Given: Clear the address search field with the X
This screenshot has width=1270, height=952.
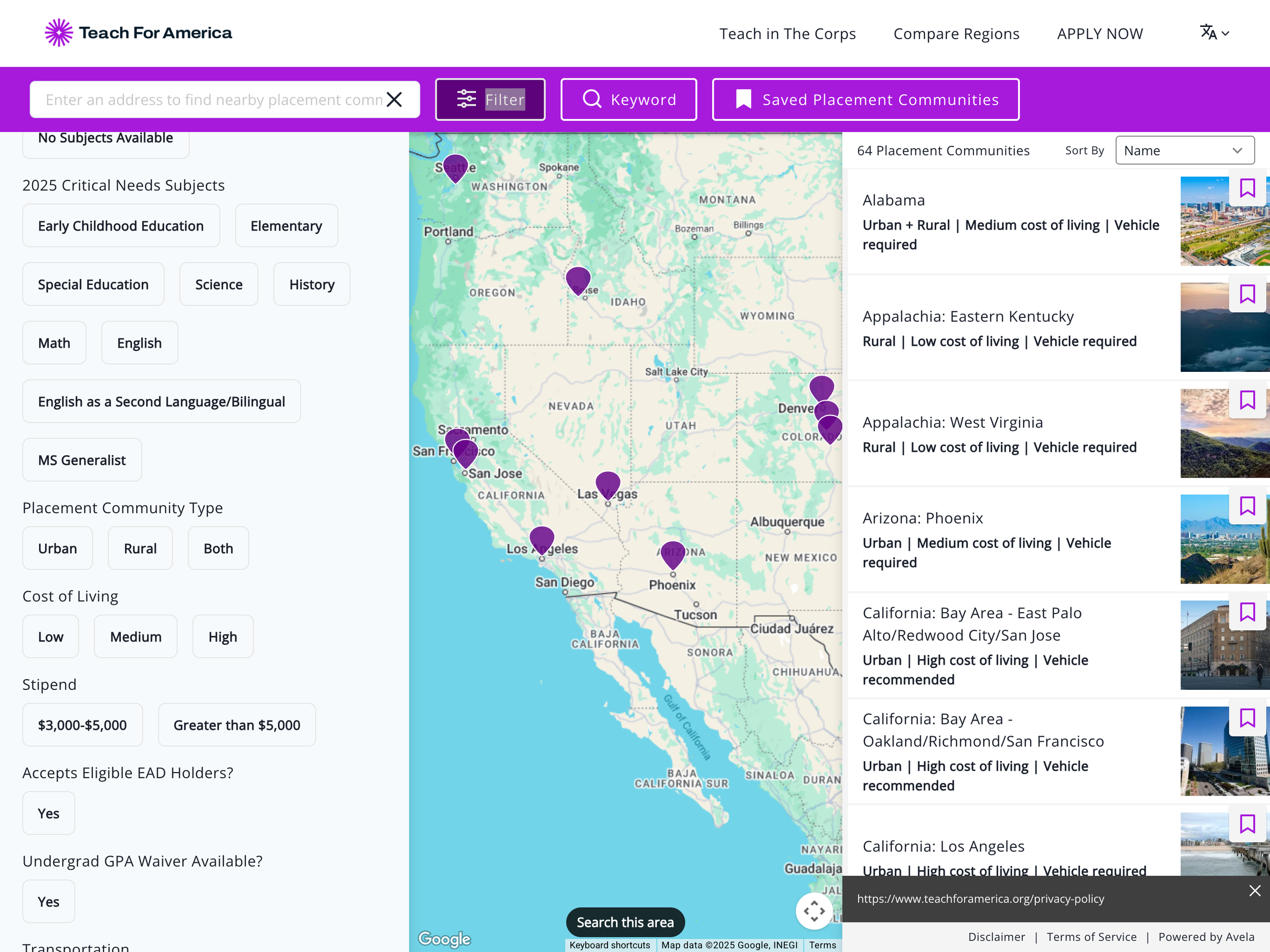Looking at the screenshot, I should 394,99.
